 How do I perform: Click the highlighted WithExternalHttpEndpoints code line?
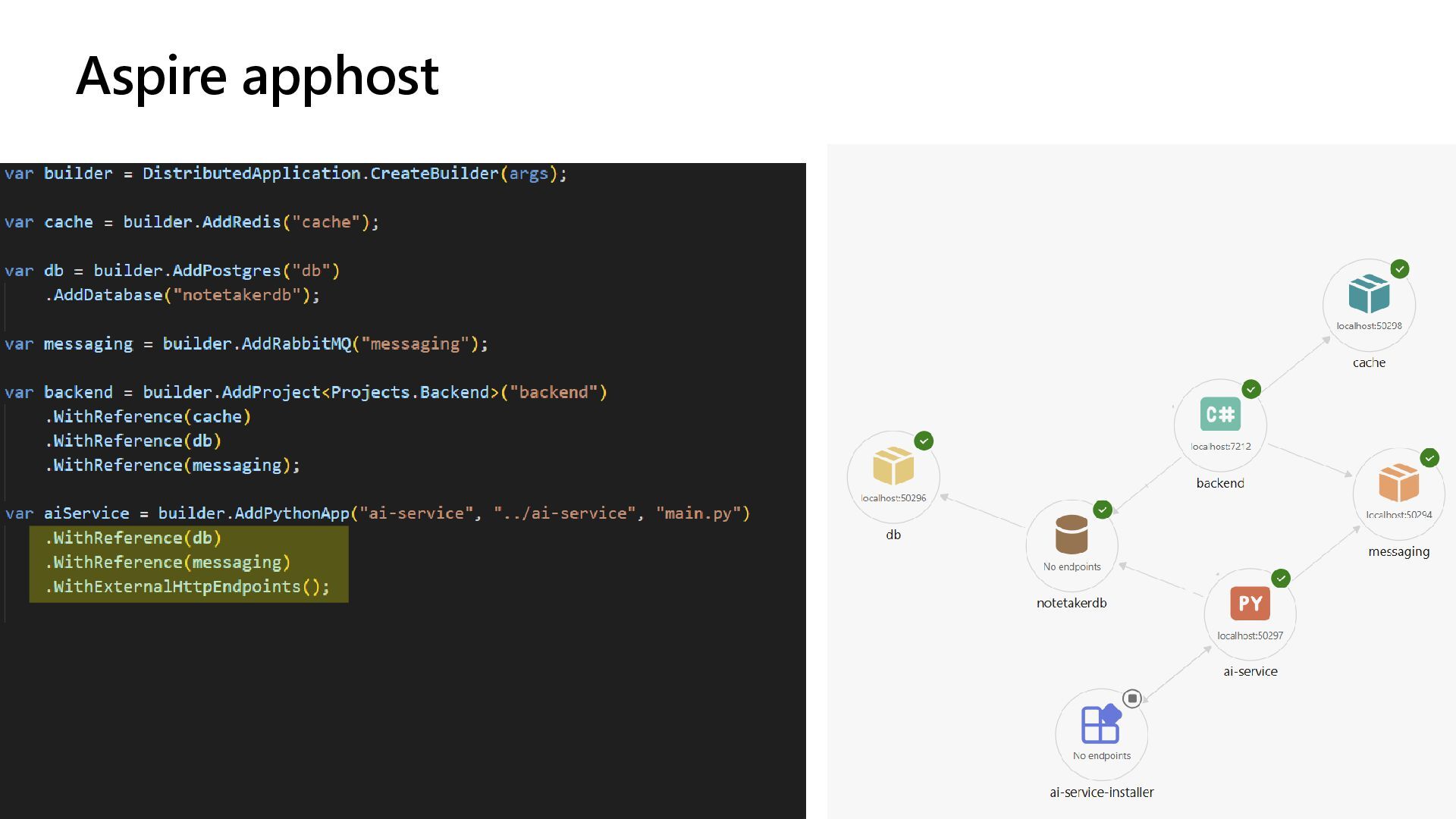187,587
